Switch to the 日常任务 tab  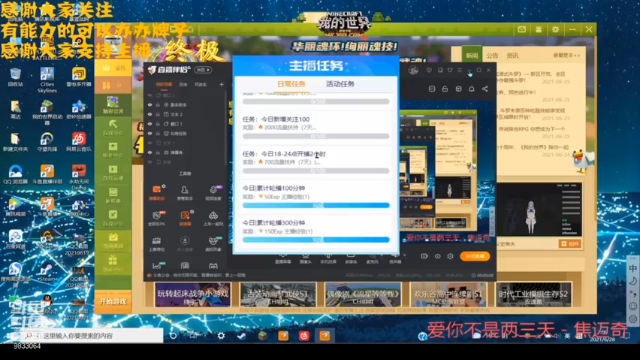(291, 84)
